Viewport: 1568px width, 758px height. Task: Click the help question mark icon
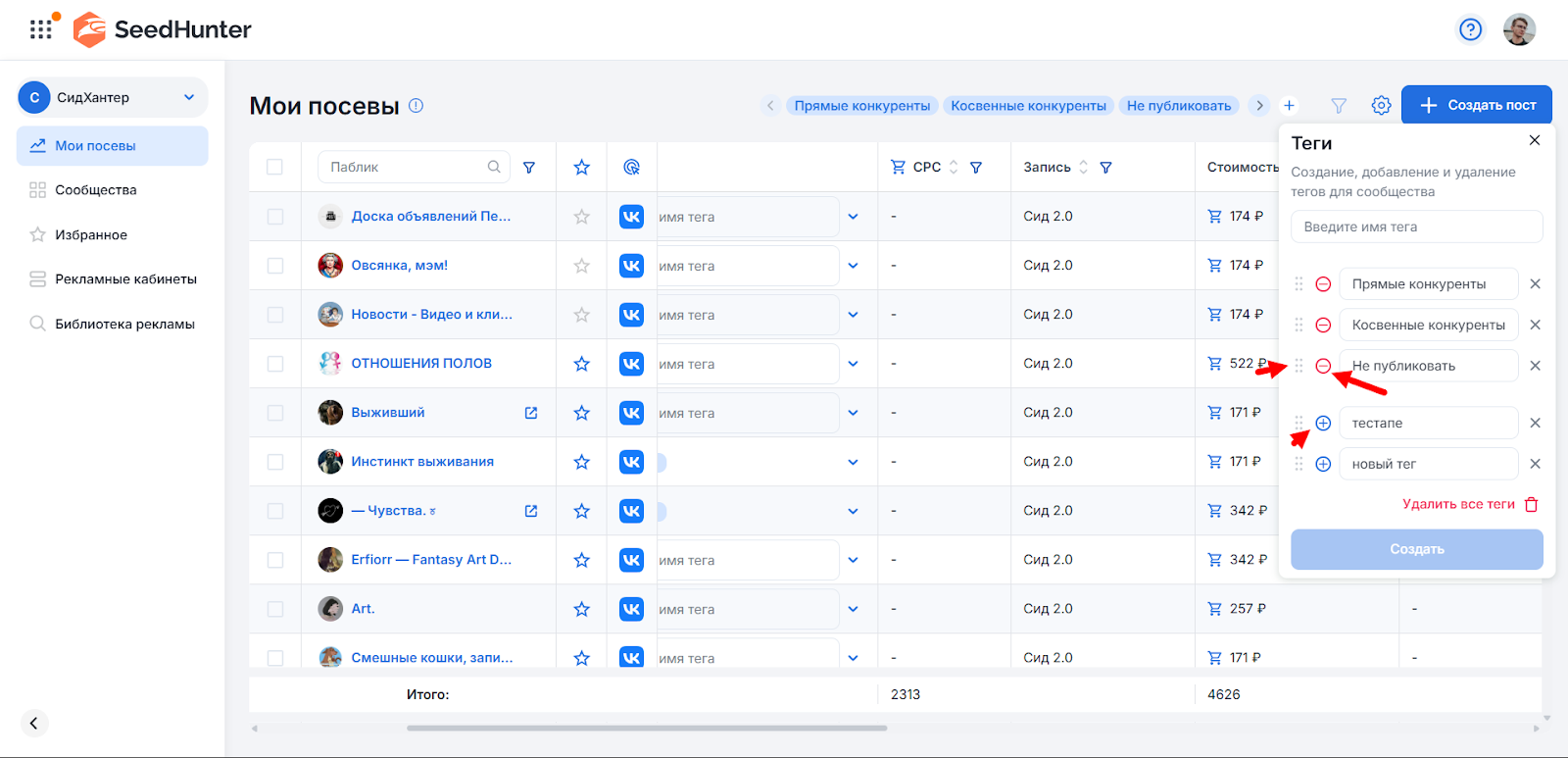[x=1470, y=29]
